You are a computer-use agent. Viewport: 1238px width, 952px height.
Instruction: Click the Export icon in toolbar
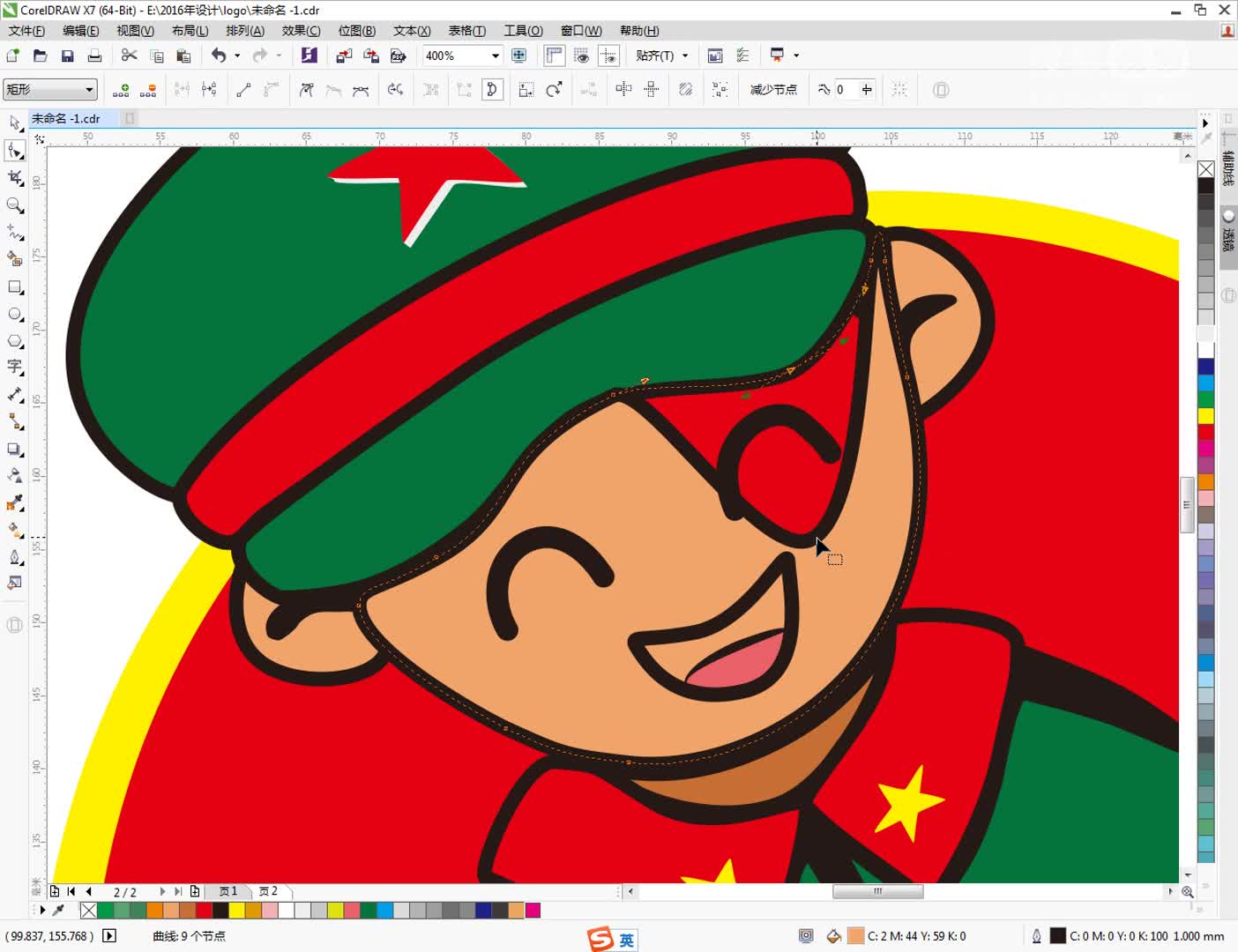[x=371, y=56]
